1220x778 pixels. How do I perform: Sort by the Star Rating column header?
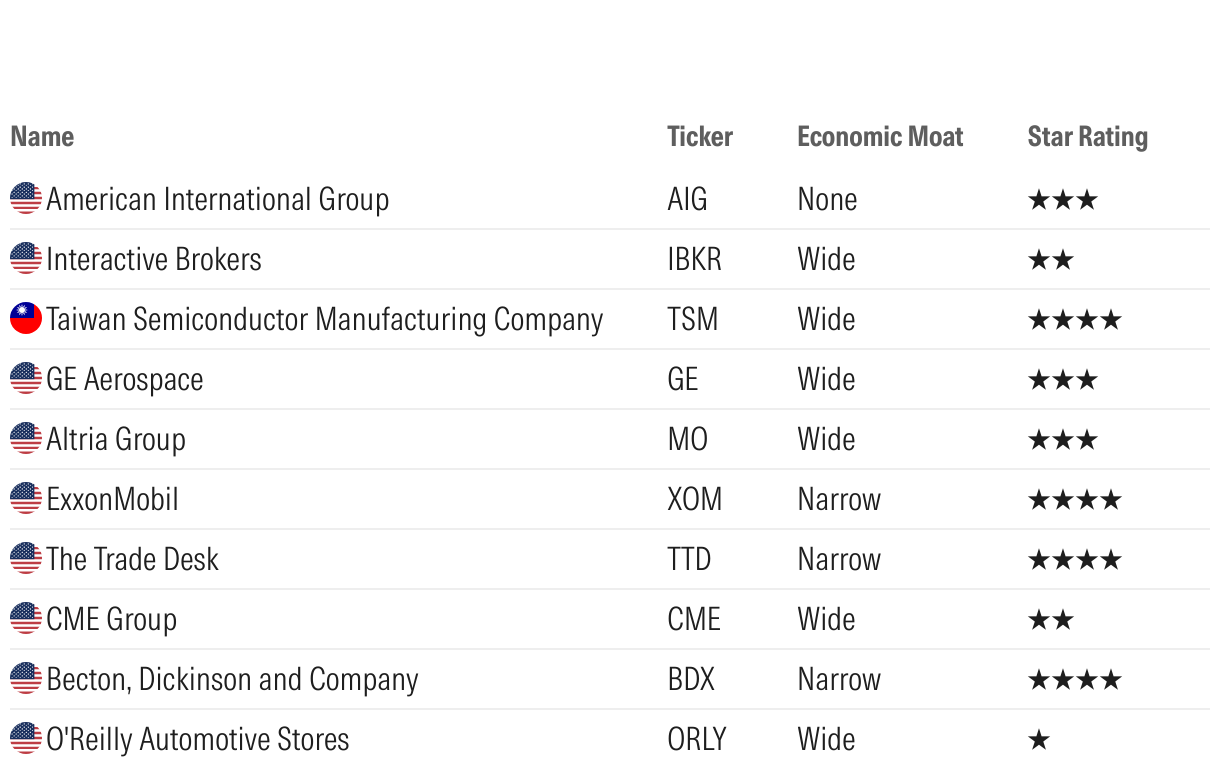pyautogui.click(x=1087, y=137)
